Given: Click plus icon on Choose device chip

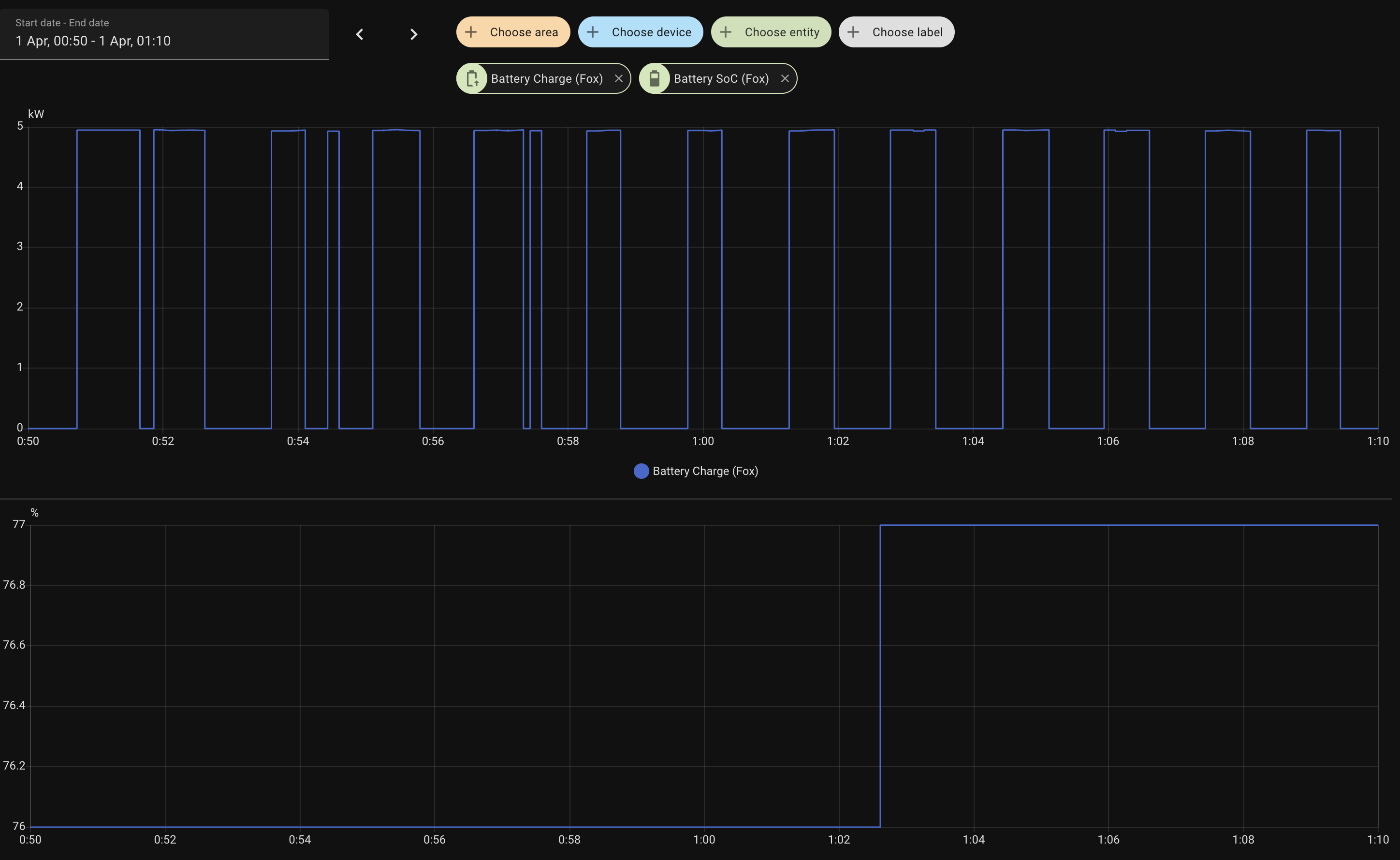Looking at the screenshot, I should [592, 32].
